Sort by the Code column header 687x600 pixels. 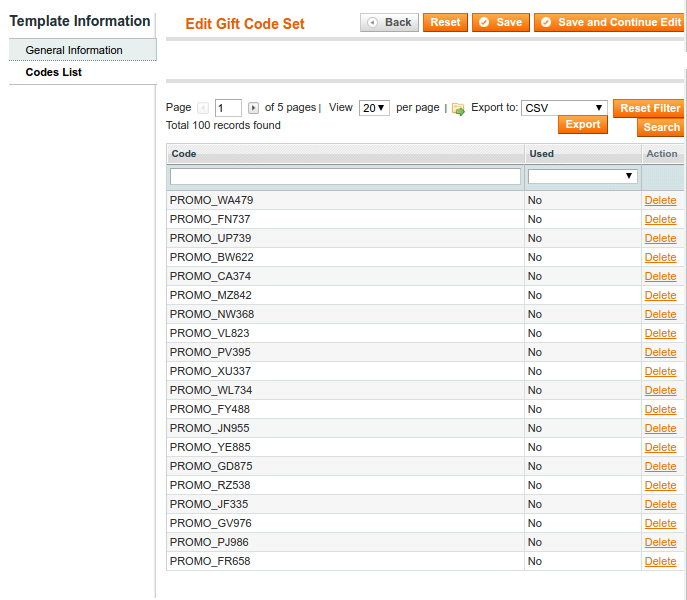184,154
